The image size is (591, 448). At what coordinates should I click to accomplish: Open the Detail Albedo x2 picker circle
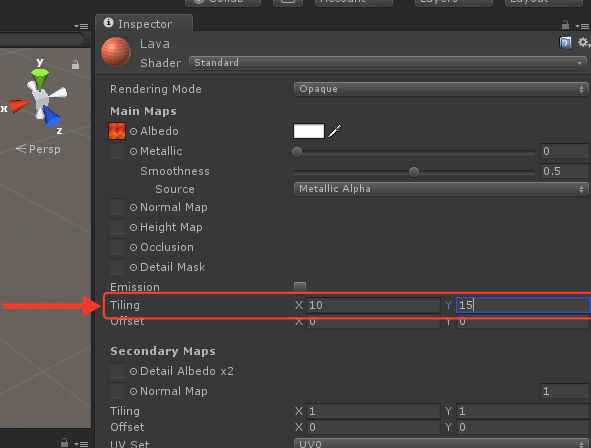point(133,372)
